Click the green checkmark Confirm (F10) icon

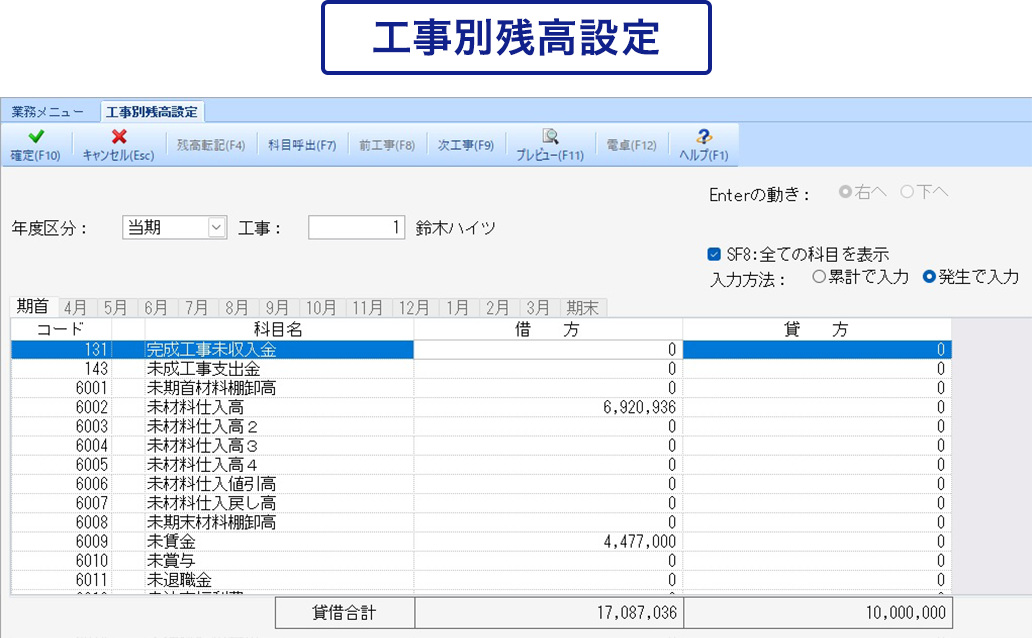pos(35,137)
